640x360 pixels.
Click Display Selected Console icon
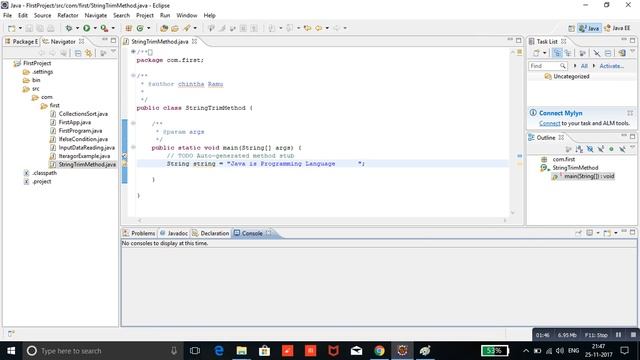click(589, 233)
